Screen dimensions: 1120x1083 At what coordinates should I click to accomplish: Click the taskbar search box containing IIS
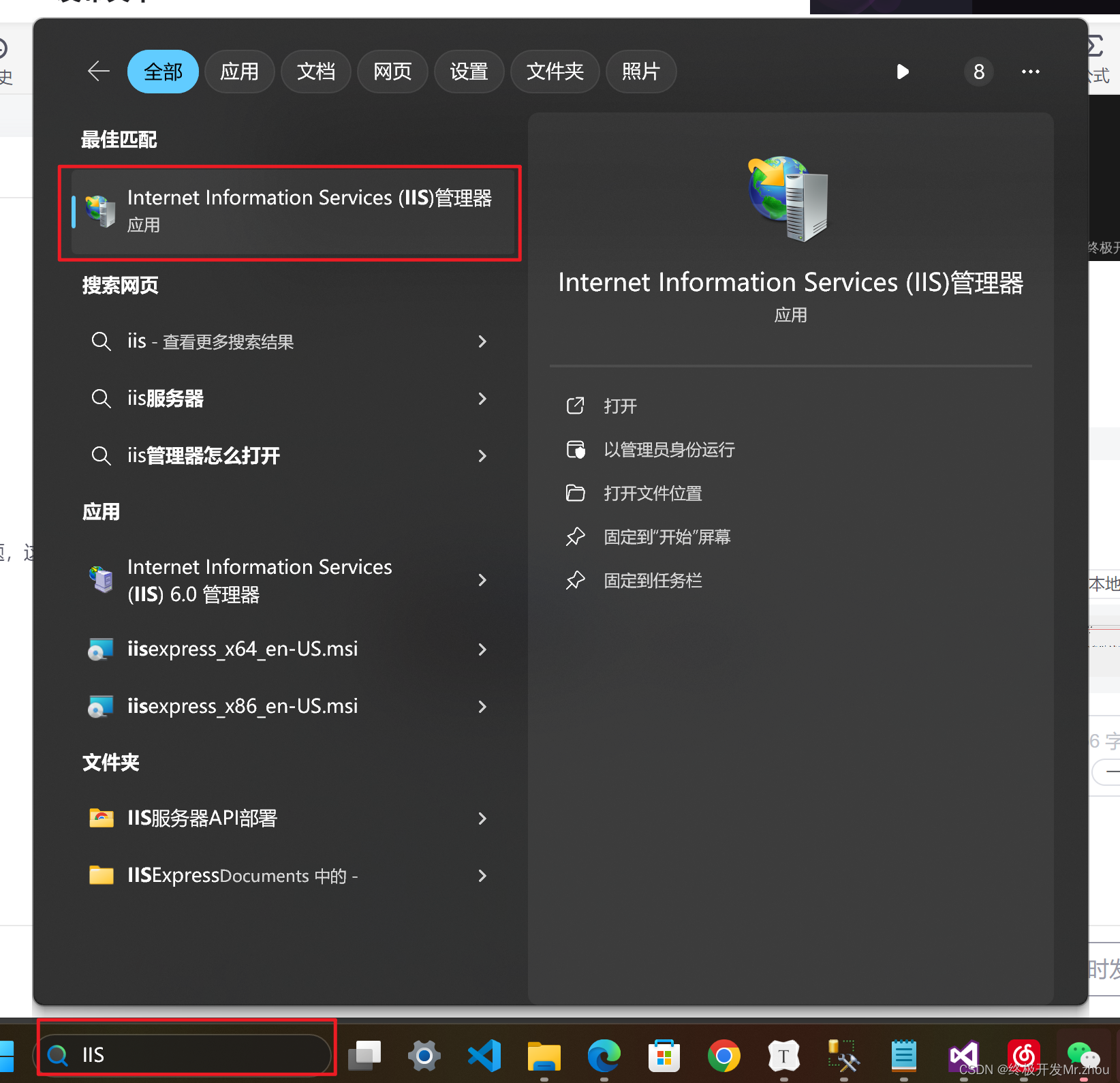(183, 1055)
